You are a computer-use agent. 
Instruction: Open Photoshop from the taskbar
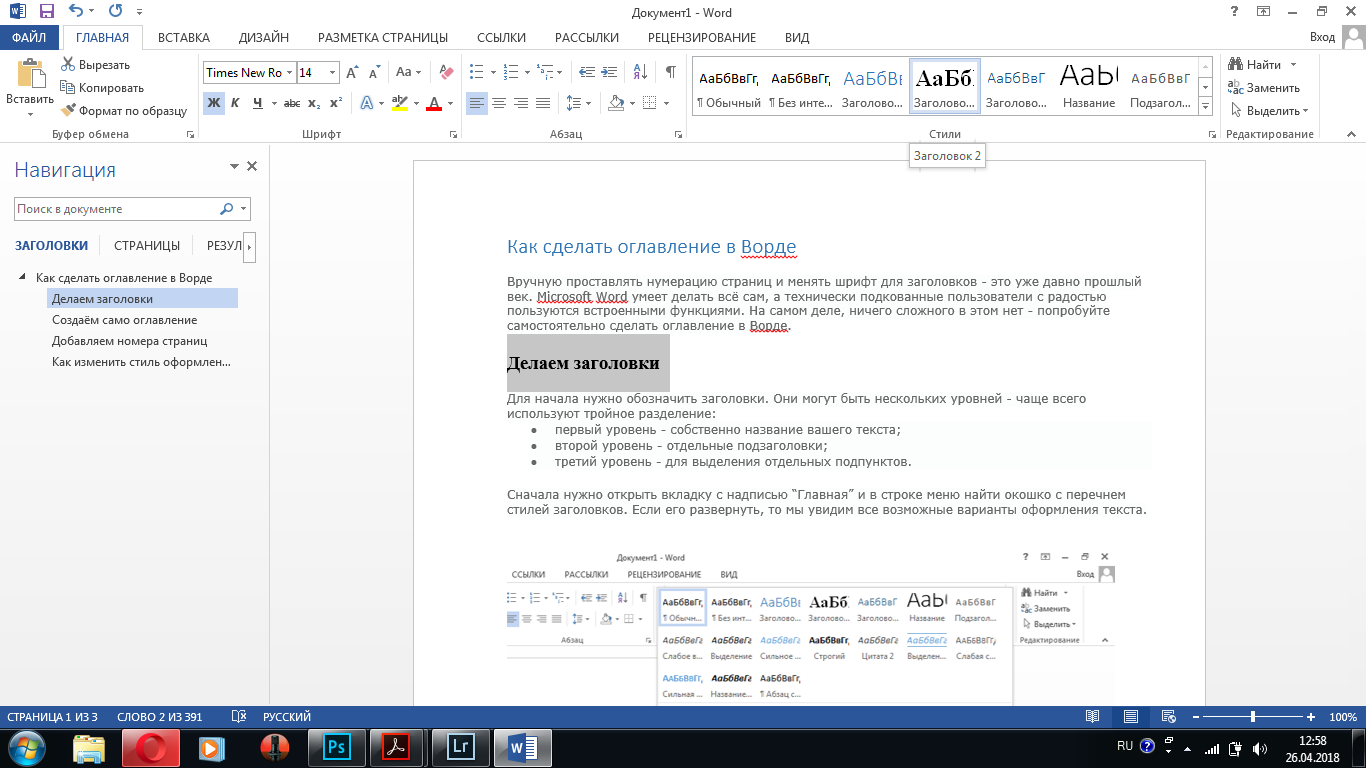coord(337,747)
